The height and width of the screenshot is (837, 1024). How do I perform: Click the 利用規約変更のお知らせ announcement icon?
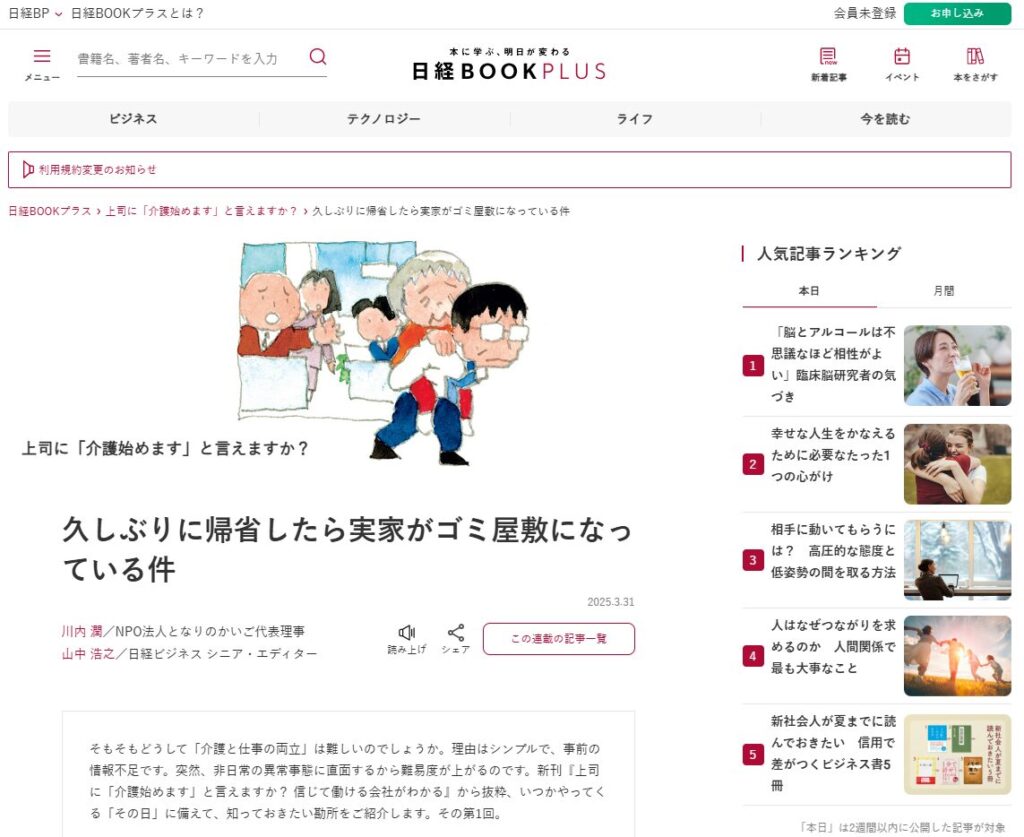[x=28, y=170]
